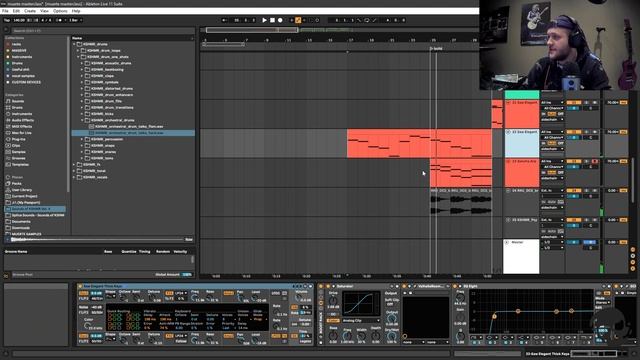Screen dimensions: 640x360
Task: Select the MIDI clip on track 22
Action: 419,143
